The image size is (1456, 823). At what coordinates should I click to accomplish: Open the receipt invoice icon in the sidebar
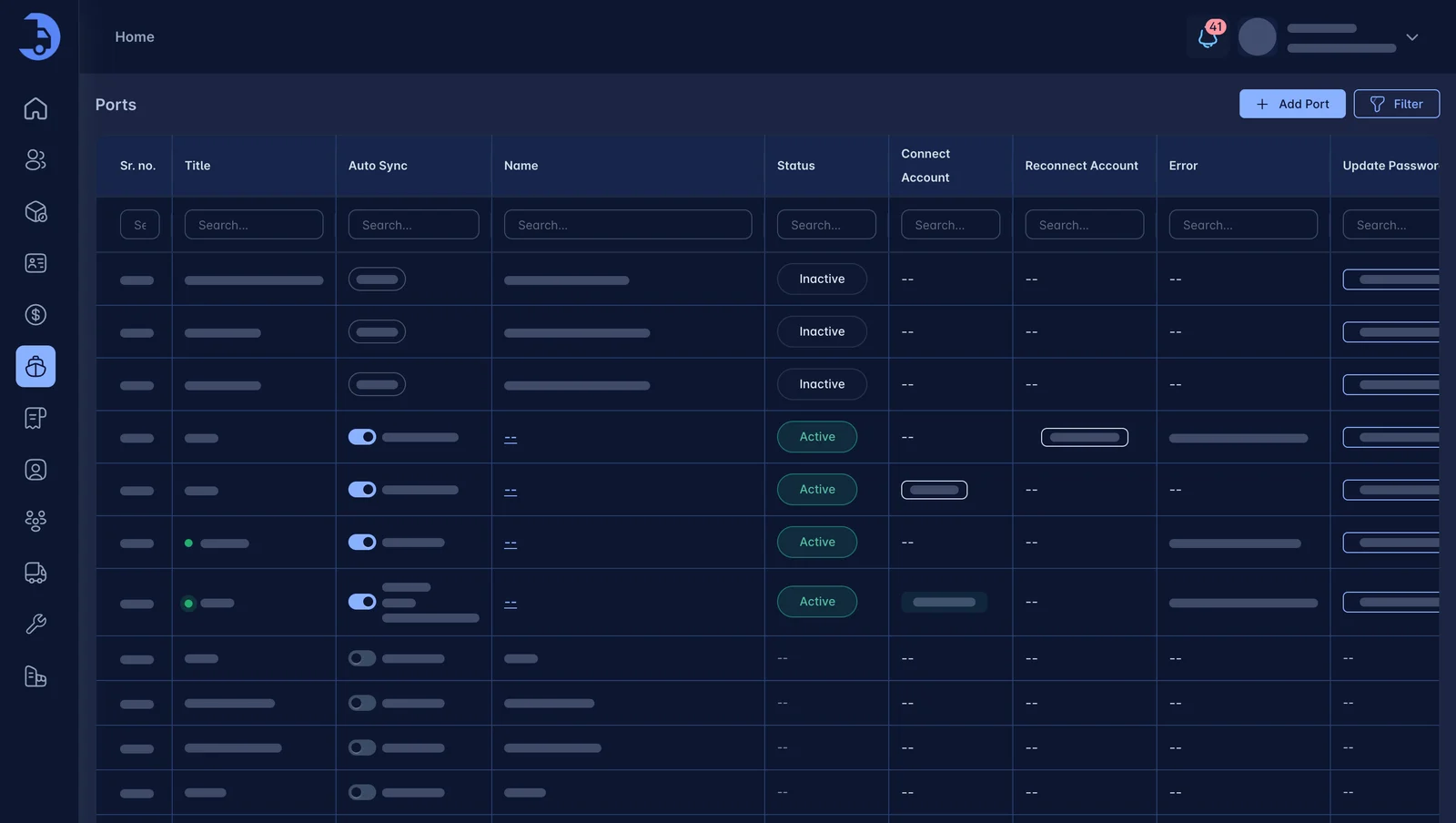point(35,418)
